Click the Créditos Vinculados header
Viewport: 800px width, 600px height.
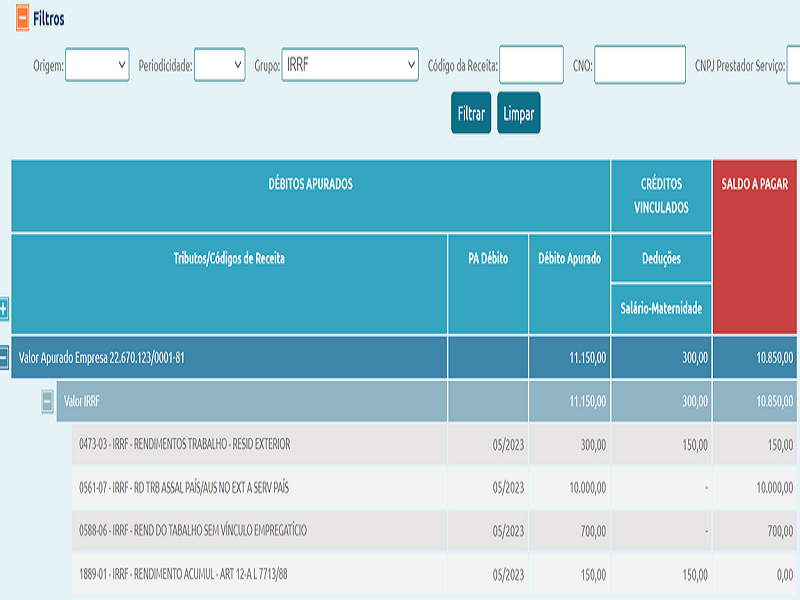click(x=661, y=196)
